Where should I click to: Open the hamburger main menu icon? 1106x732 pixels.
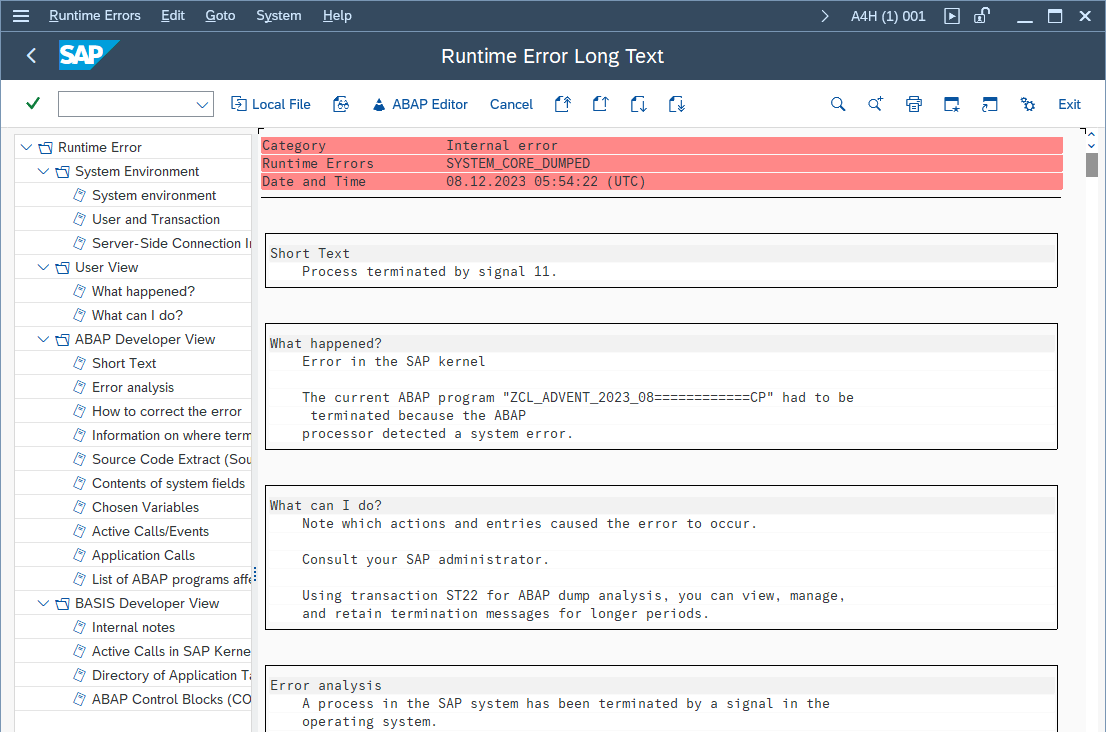(x=21, y=16)
